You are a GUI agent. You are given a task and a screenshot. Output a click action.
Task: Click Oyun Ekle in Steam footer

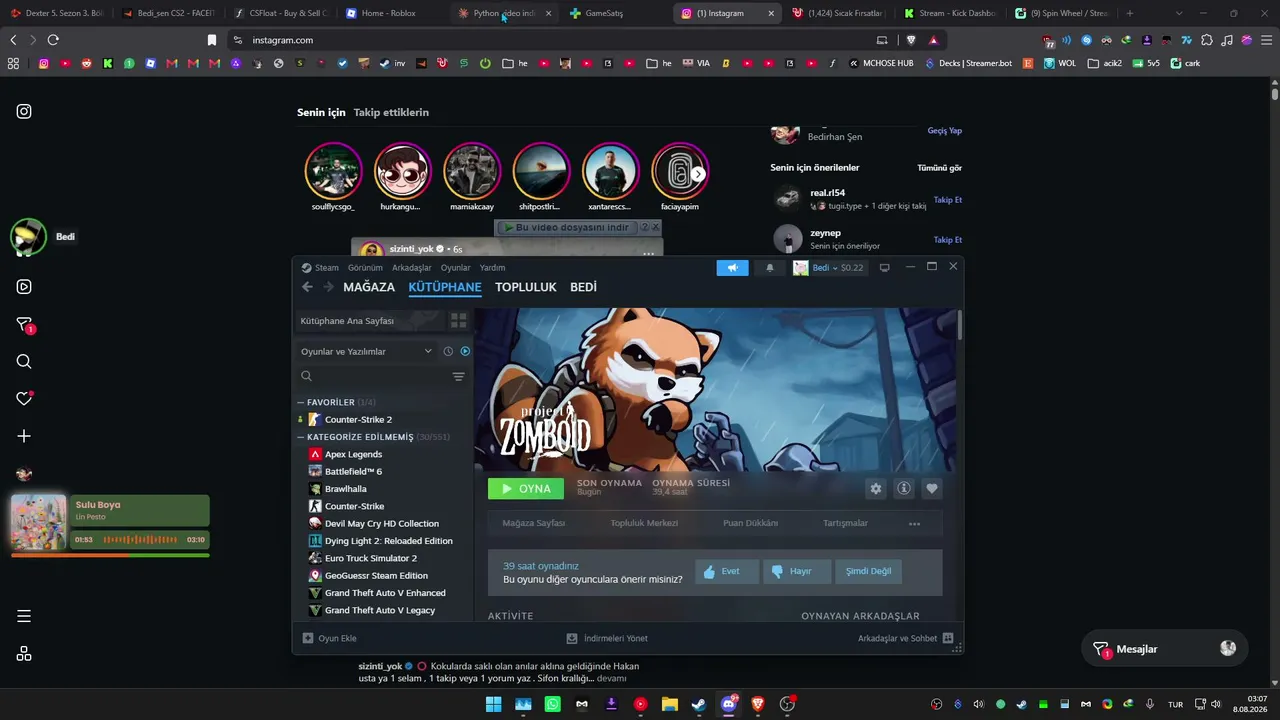(330, 638)
